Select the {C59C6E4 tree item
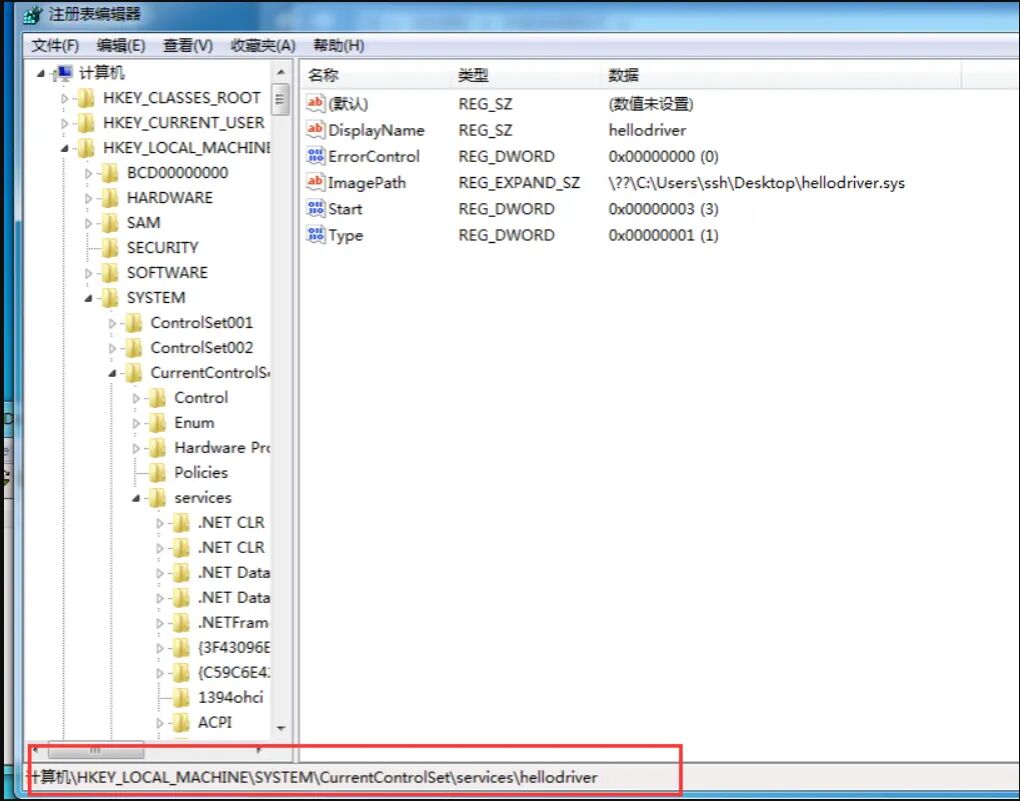1020x801 pixels. pos(234,673)
